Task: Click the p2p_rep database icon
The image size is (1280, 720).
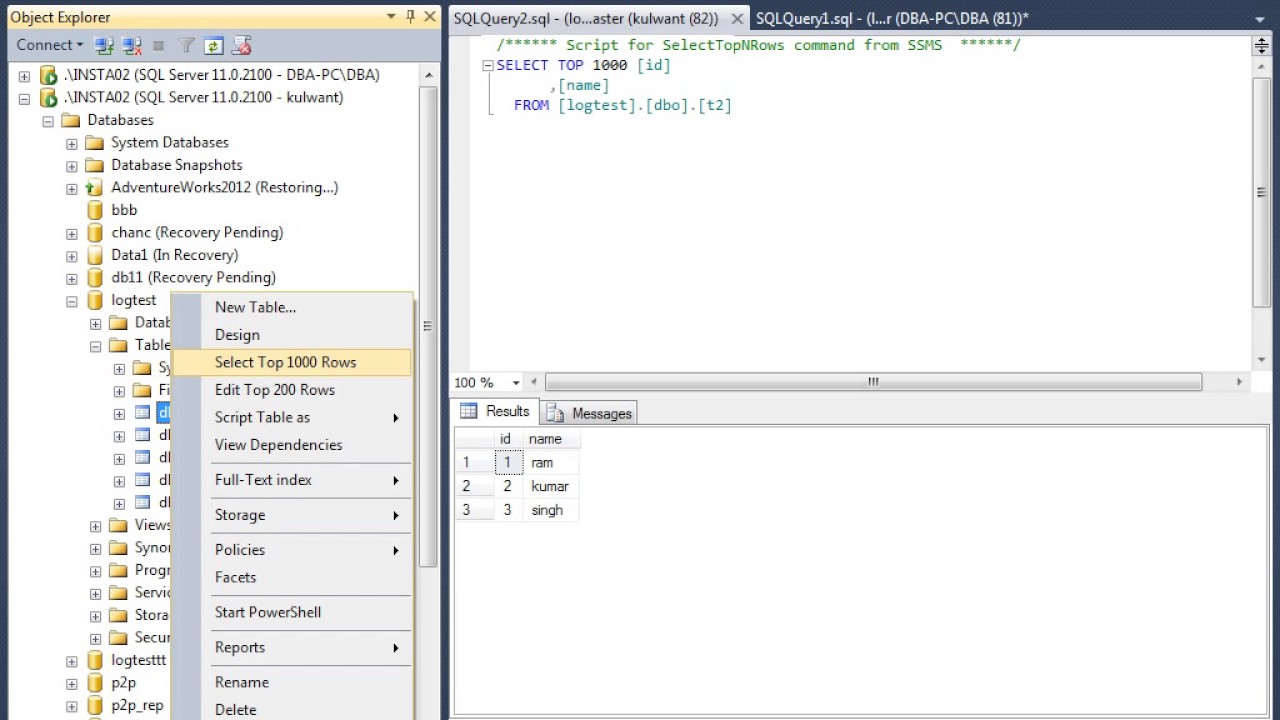Action: pos(95,705)
